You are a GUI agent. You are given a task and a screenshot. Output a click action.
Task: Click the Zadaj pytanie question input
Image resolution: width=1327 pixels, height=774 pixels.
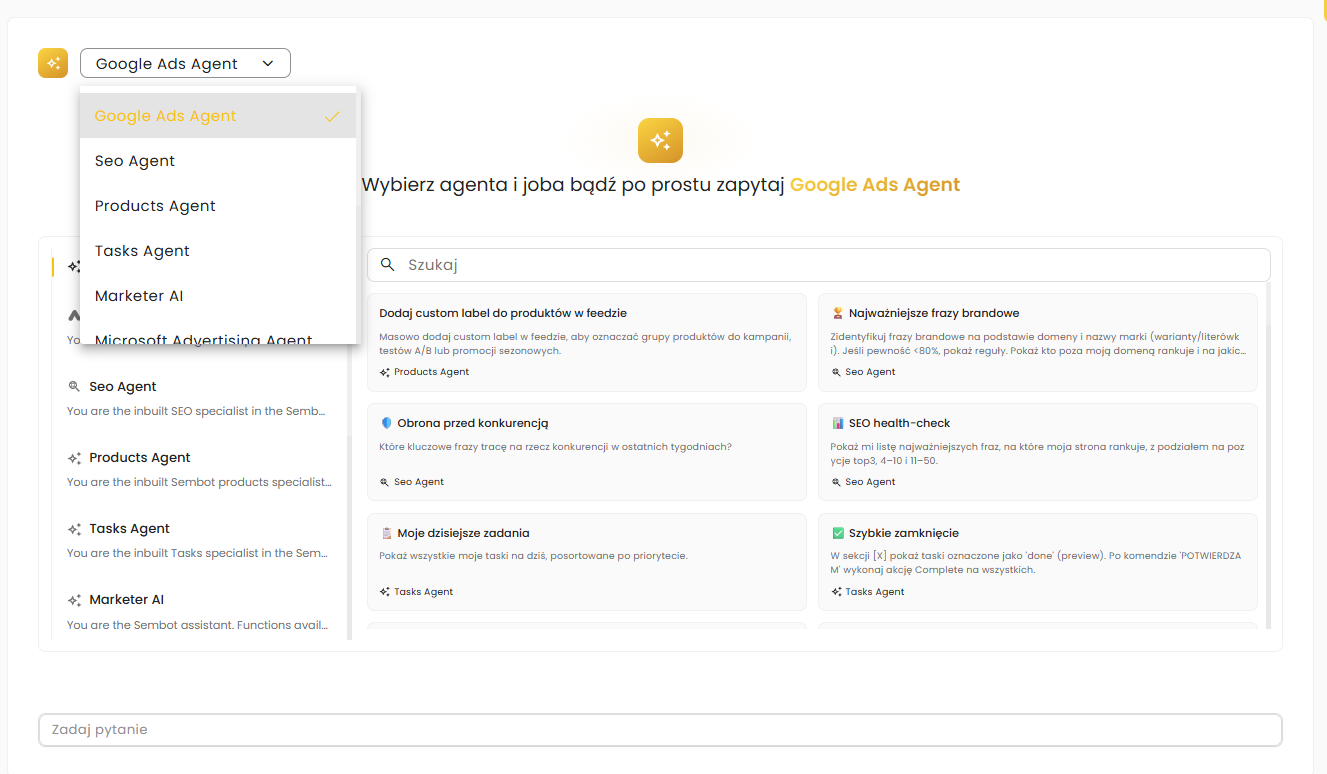point(660,730)
